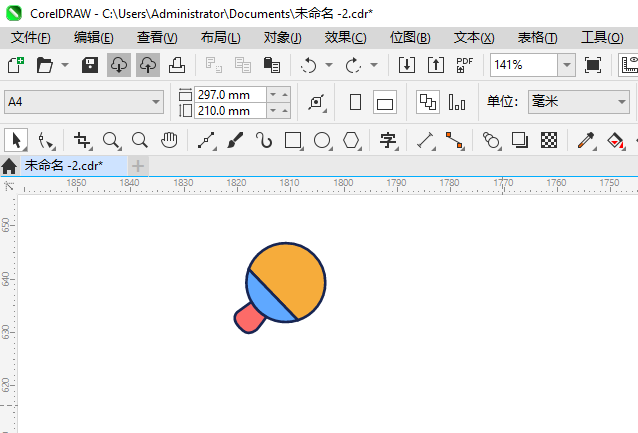Expand the Open recent dropdown arrow
638x433 pixels.
click(x=65, y=65)
